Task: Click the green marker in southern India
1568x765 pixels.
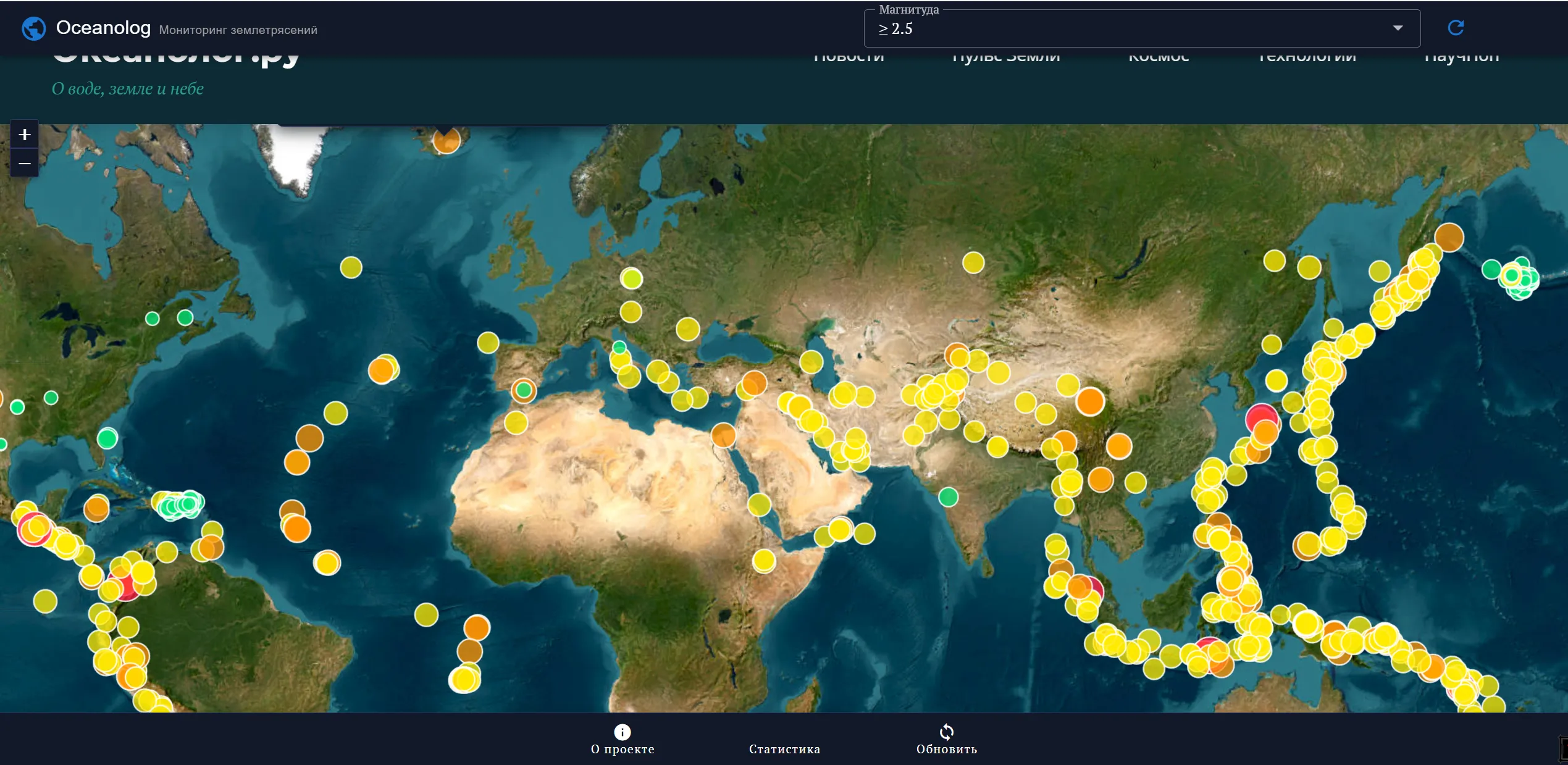Action: point(948,497)
